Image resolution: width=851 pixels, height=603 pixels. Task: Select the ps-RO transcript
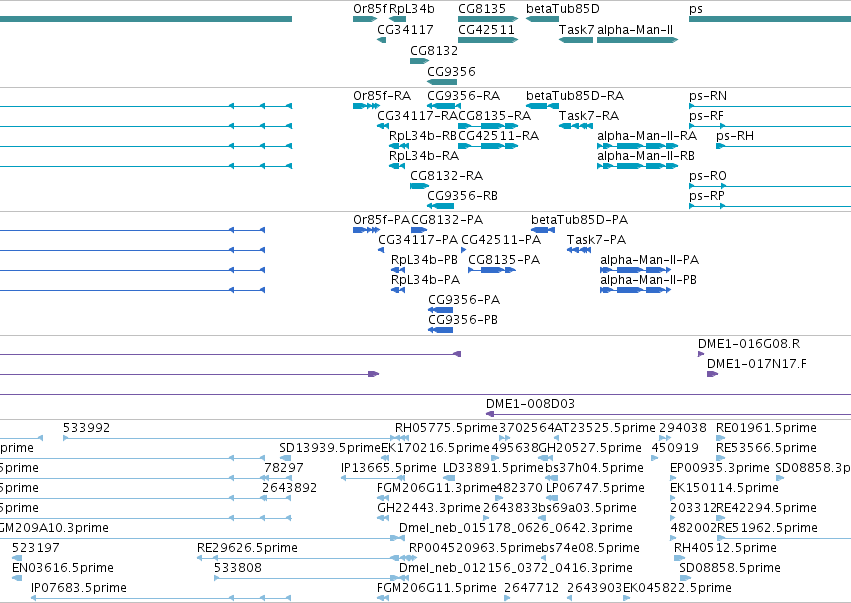(x=770, y=187)
